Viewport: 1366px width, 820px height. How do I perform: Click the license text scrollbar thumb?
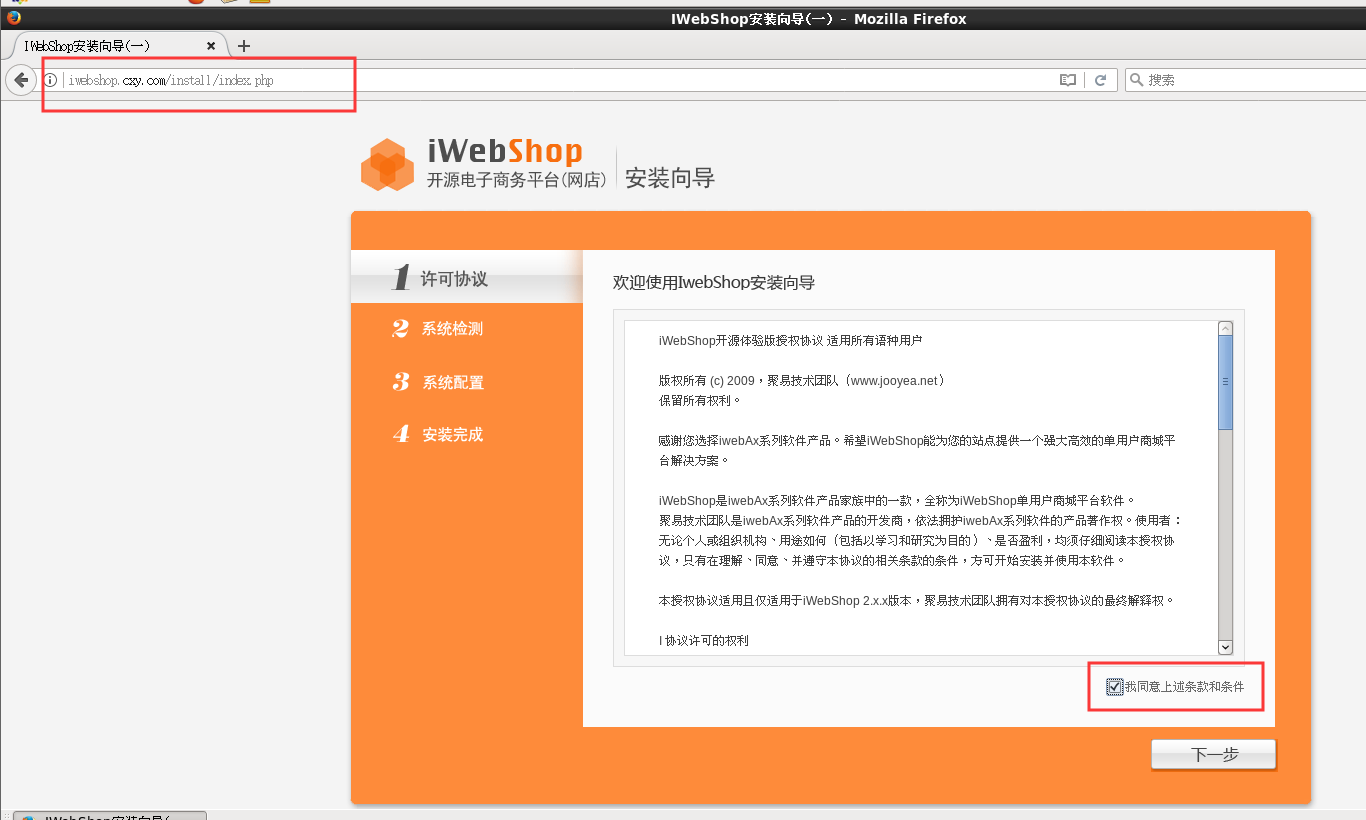click(1225, 382)
